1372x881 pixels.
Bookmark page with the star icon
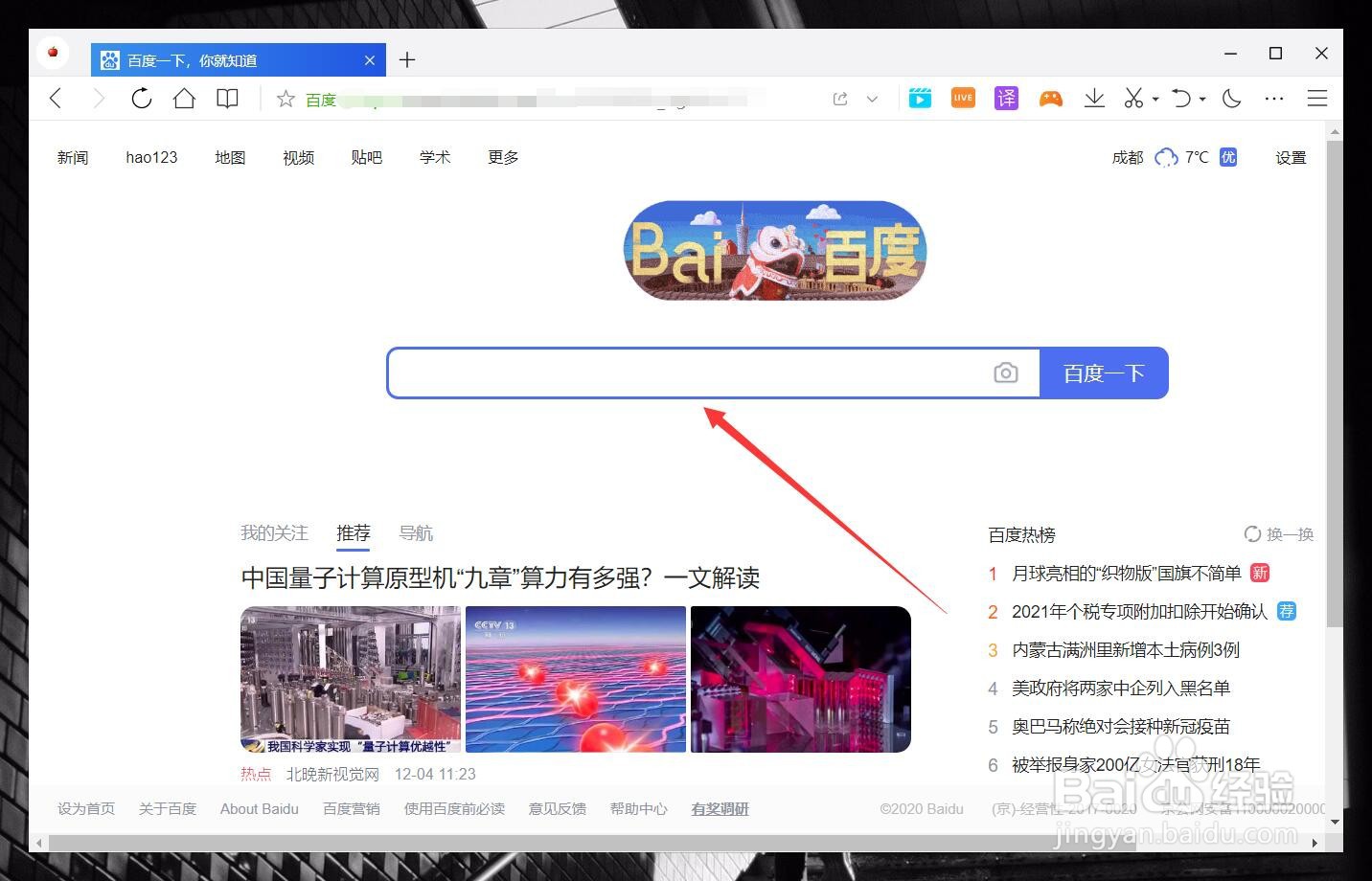[x=286, y=99]
